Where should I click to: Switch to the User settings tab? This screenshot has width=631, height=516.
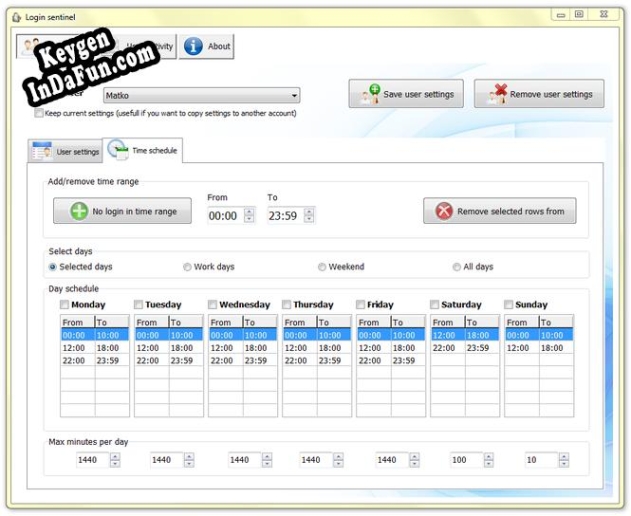coord(65,151)
